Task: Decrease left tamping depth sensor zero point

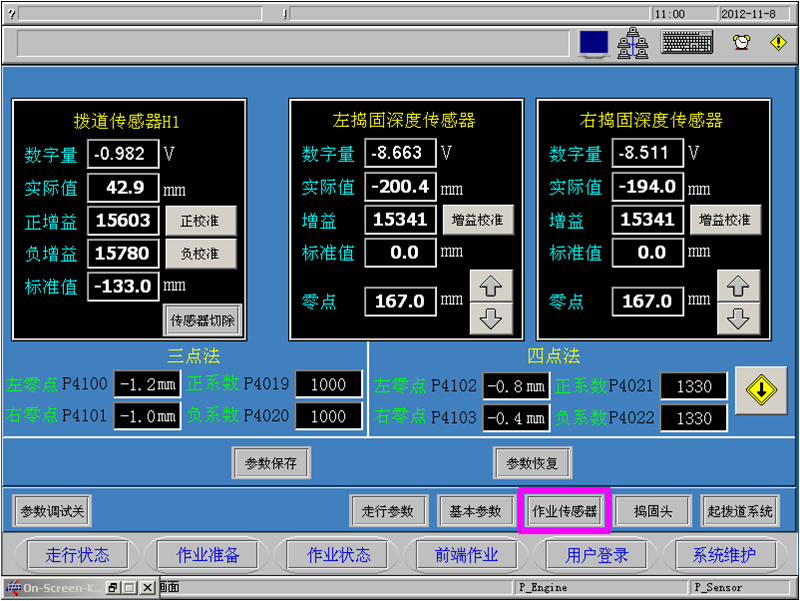Action: pyautogui.click(x=490, y=318)
